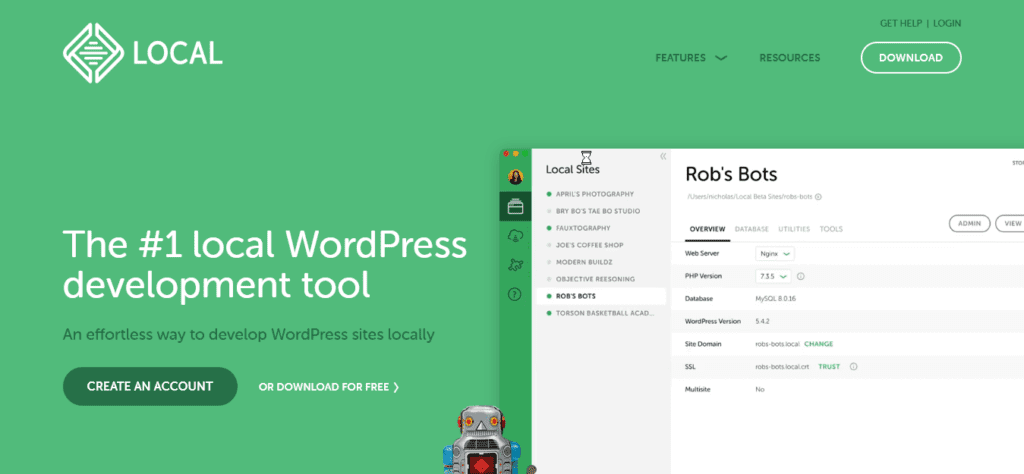Open the help question mark icon in sidebar
The height and width of the screenshot is (474, 1024).
click(515, 294)
